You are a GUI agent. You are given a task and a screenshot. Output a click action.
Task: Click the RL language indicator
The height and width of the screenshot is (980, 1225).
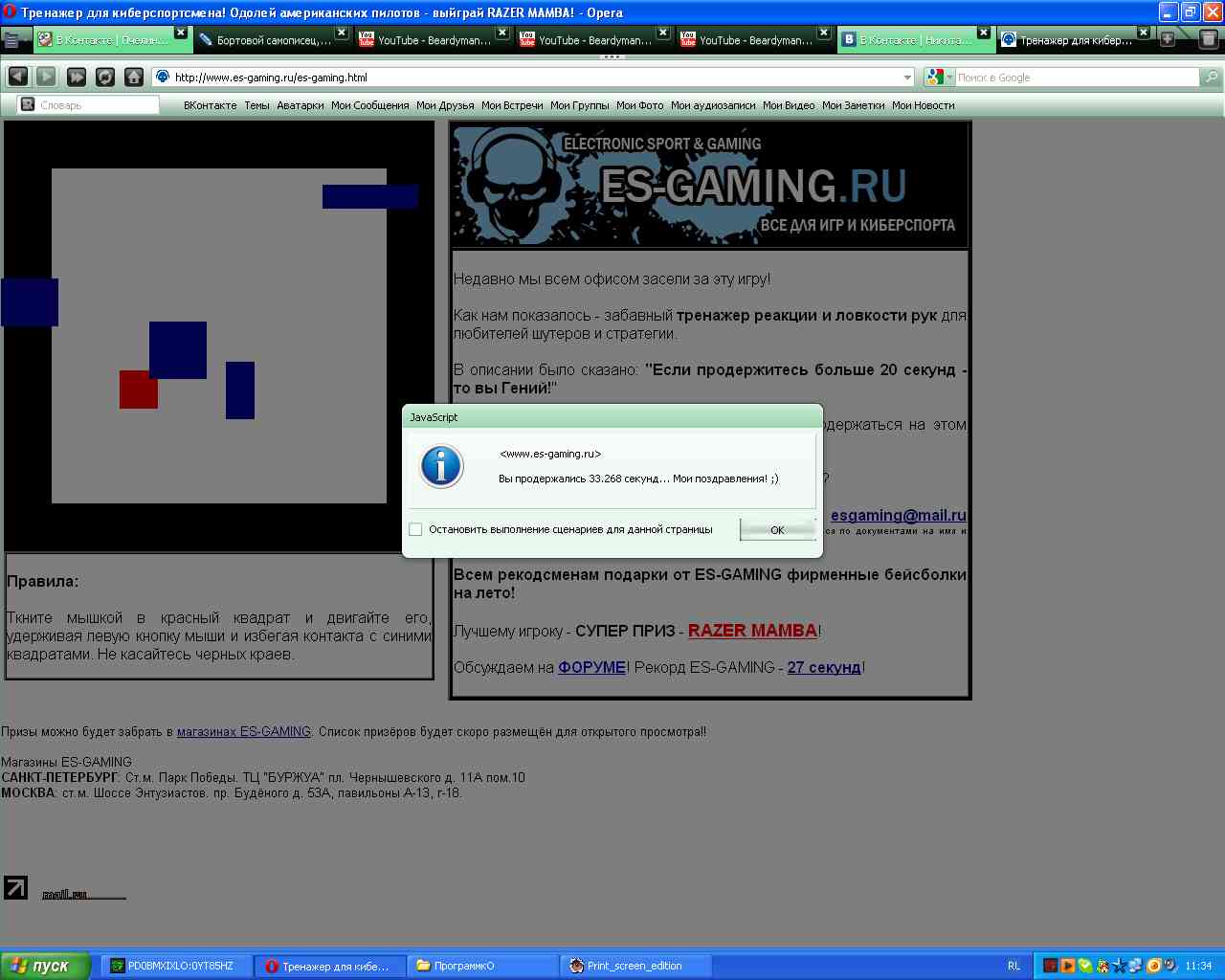[x=1013, y=966]
